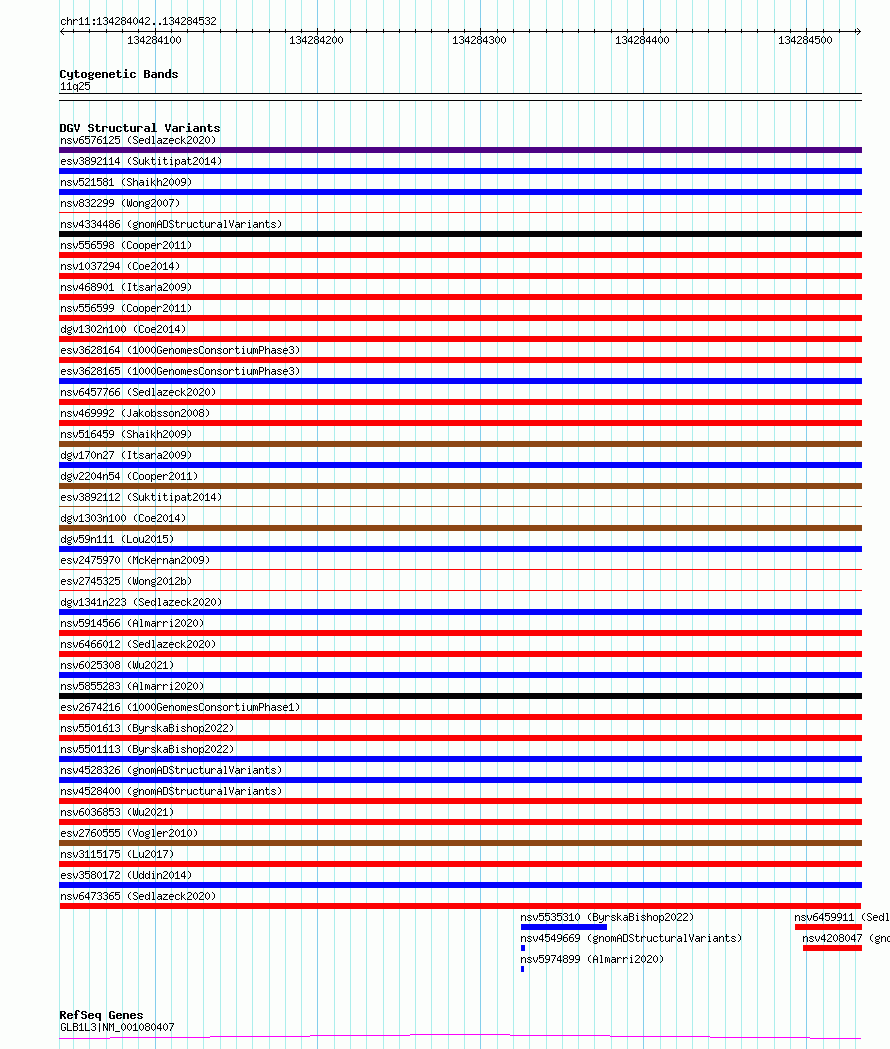This screenshot has height=1049, width=890.
Task: Click dgv170n27 (Itsara2009) label
Action: [126, 455]
